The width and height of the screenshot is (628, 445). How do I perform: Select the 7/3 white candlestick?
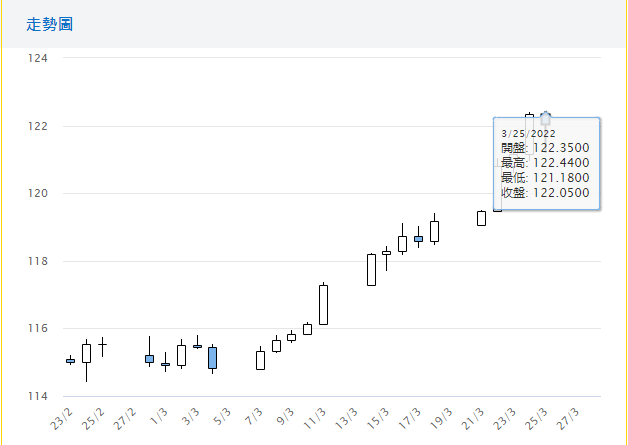pyautogui.click(x=260, y=360)
